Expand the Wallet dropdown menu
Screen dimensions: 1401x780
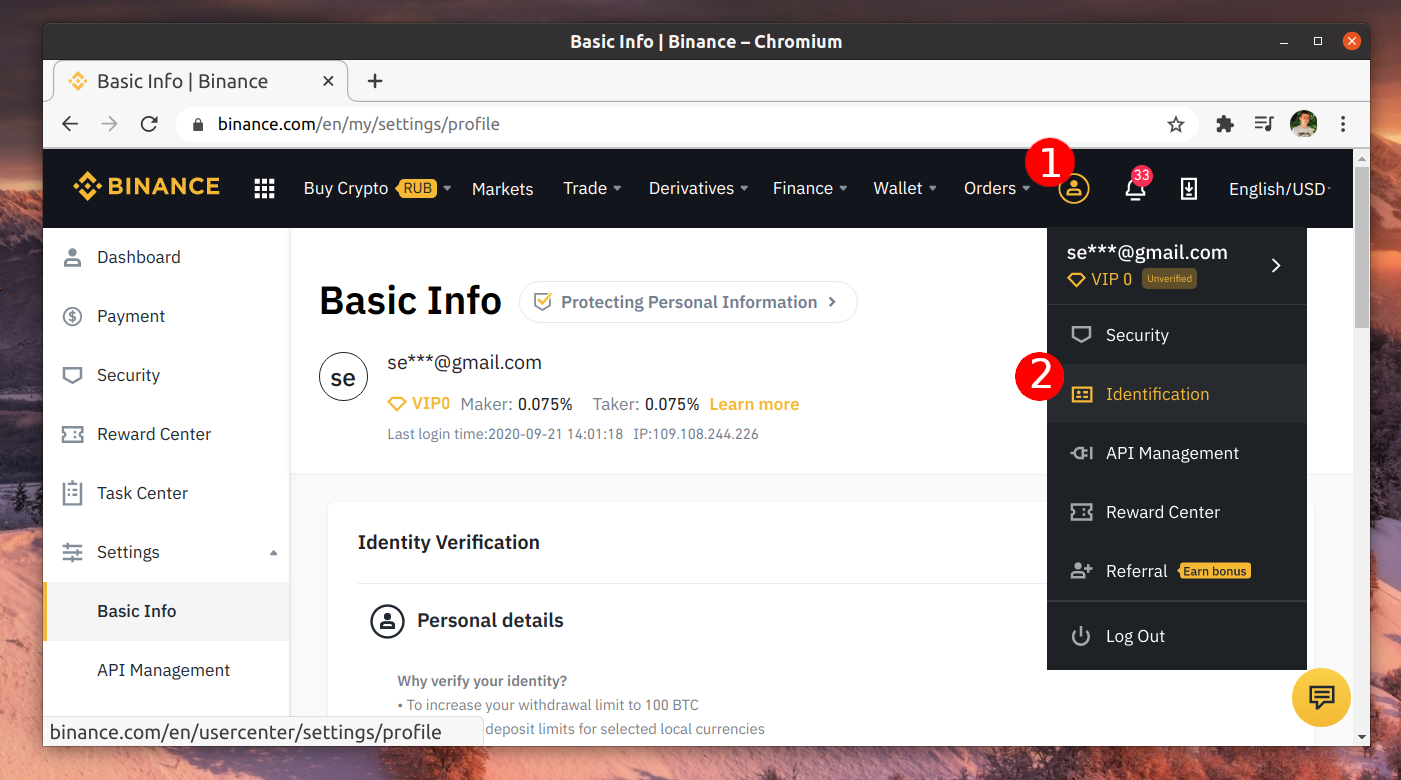905,188
